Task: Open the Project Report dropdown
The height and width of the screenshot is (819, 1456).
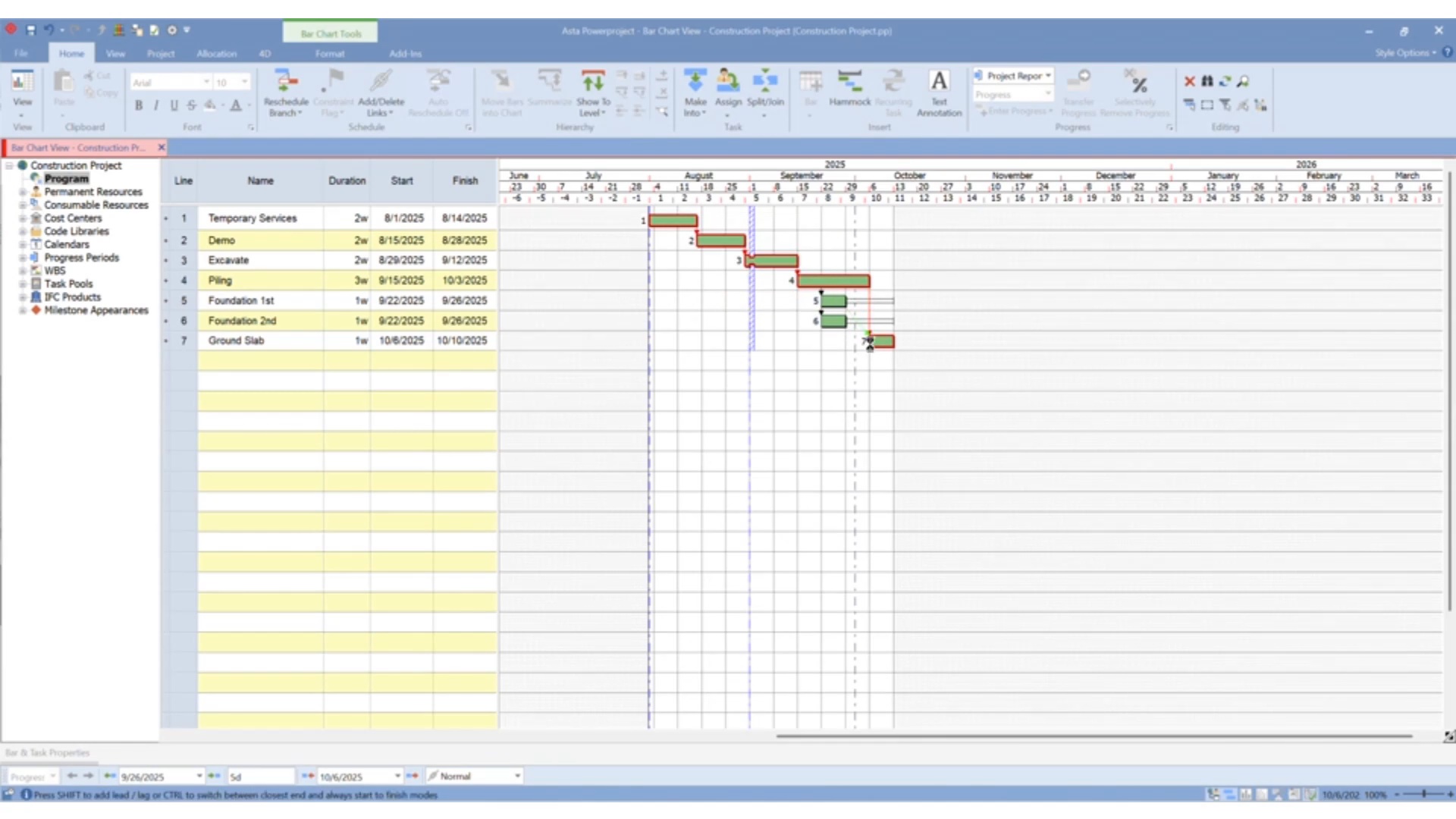Action: [1048, 76]
